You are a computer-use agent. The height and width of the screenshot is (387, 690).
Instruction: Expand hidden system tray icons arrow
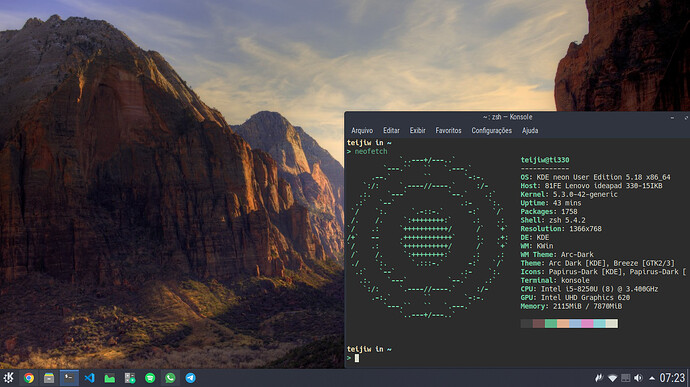pyautogui.click(x=652, y=378)
